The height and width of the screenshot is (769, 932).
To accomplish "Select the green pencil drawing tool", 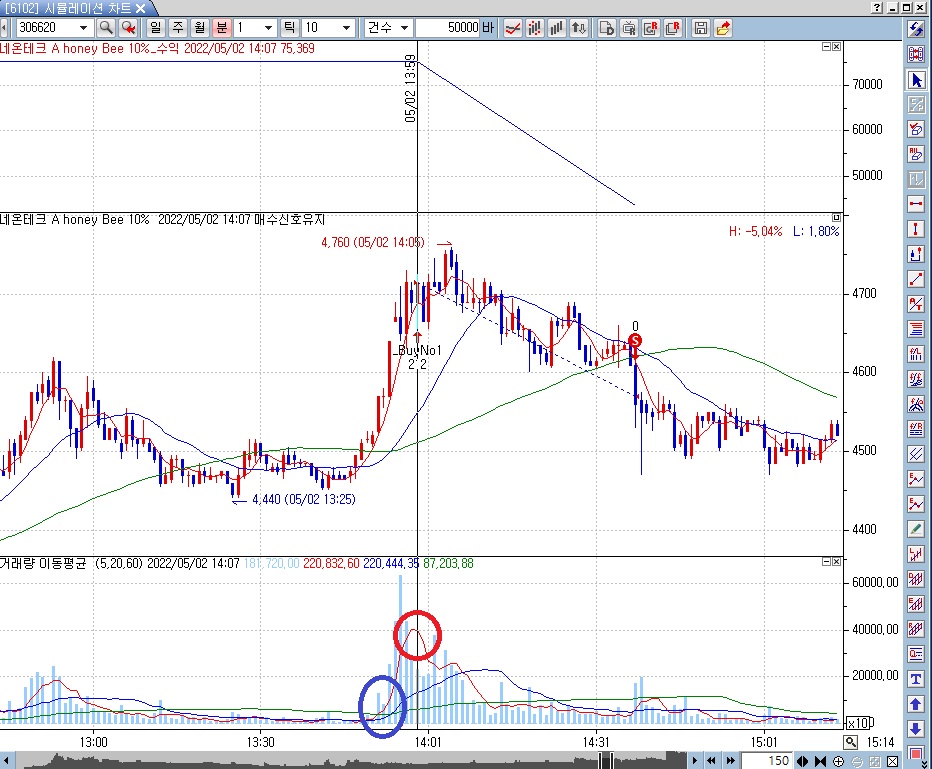I will coord(916,529).
